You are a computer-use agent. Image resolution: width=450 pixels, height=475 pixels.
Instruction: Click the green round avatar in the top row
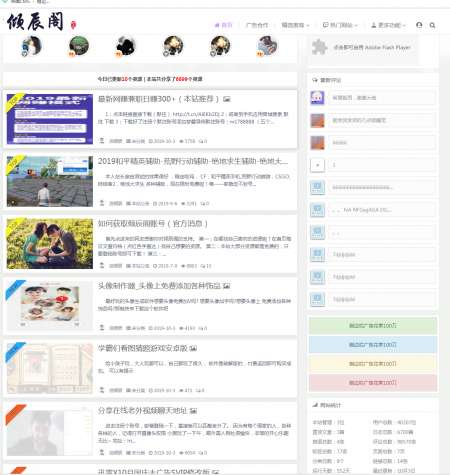pos(79,46)
